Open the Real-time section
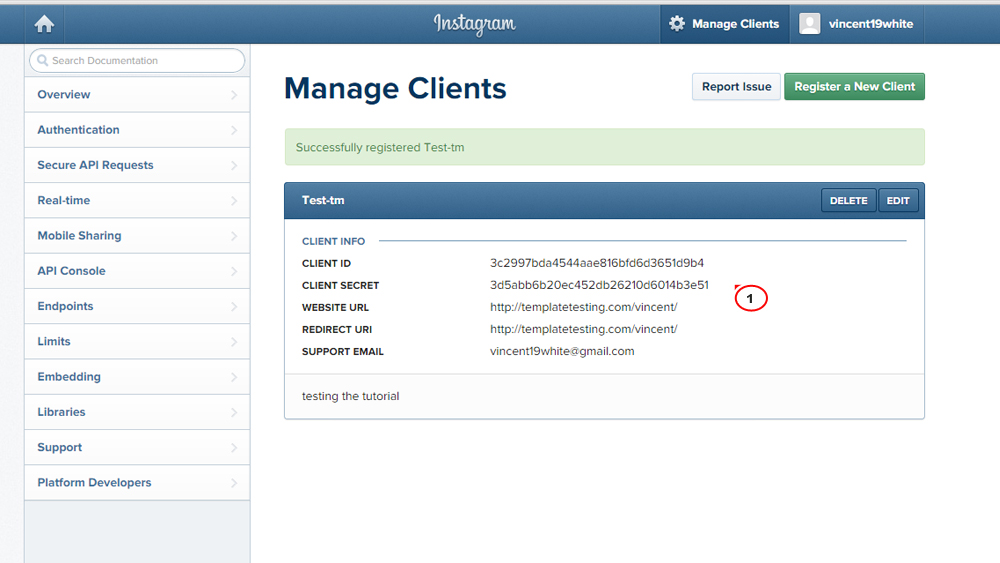1000x563 pixels. pyautogui.click(x=137, y=200)
